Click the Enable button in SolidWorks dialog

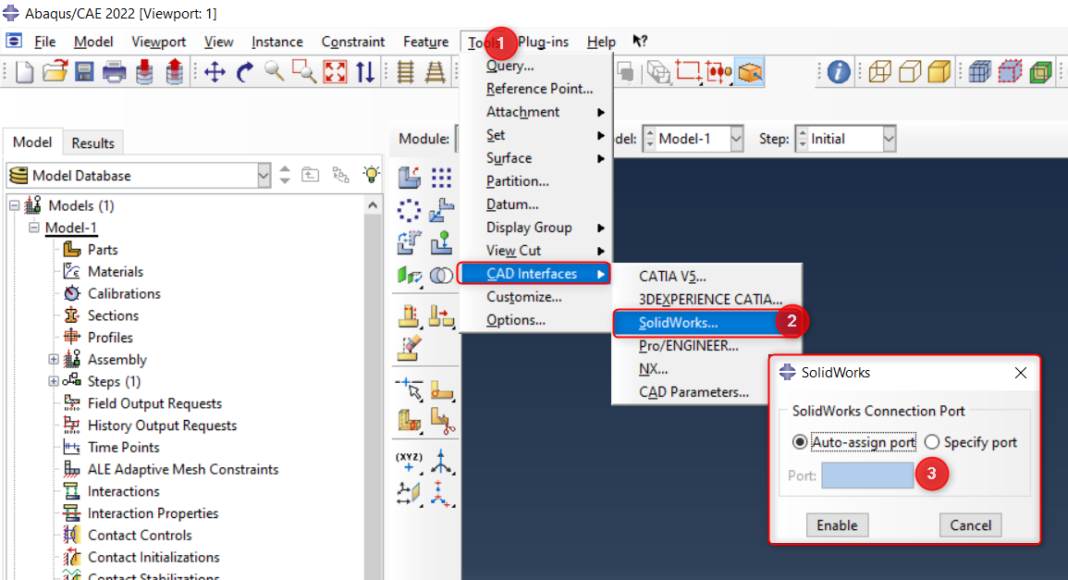(x=837, y=525)
